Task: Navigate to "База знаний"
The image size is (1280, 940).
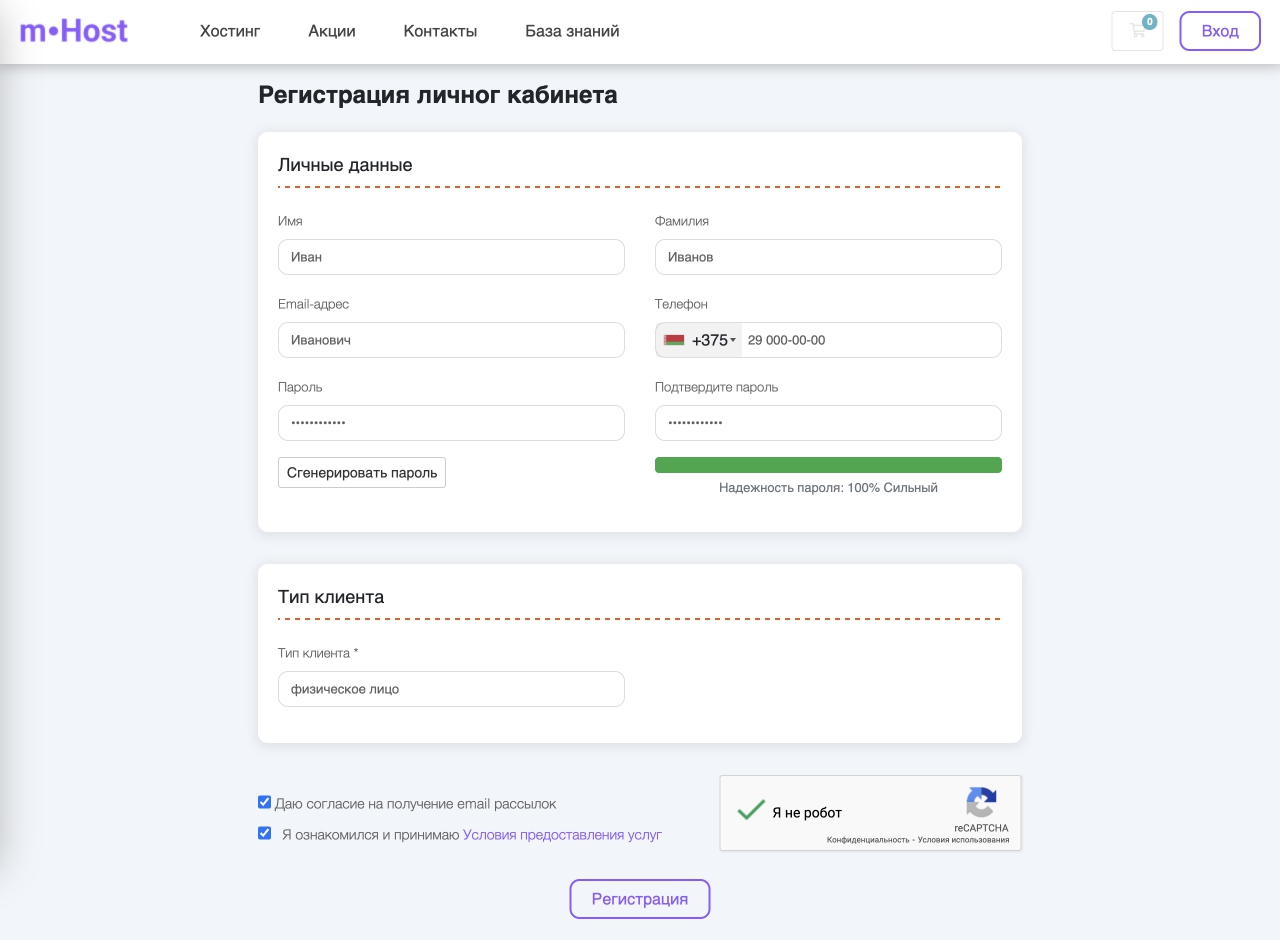Action: 572,31
